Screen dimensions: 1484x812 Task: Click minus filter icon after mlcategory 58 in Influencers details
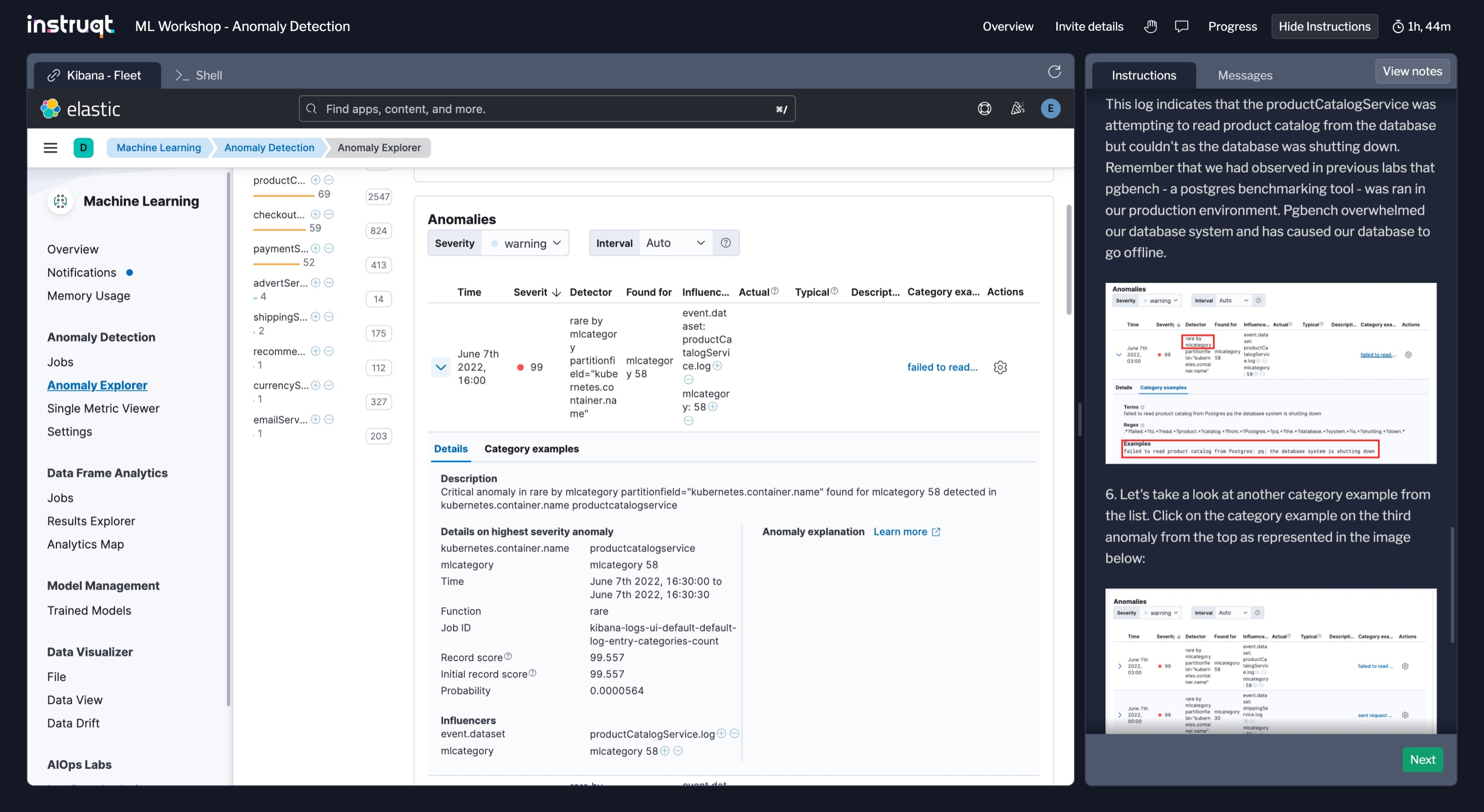[678, 751]
